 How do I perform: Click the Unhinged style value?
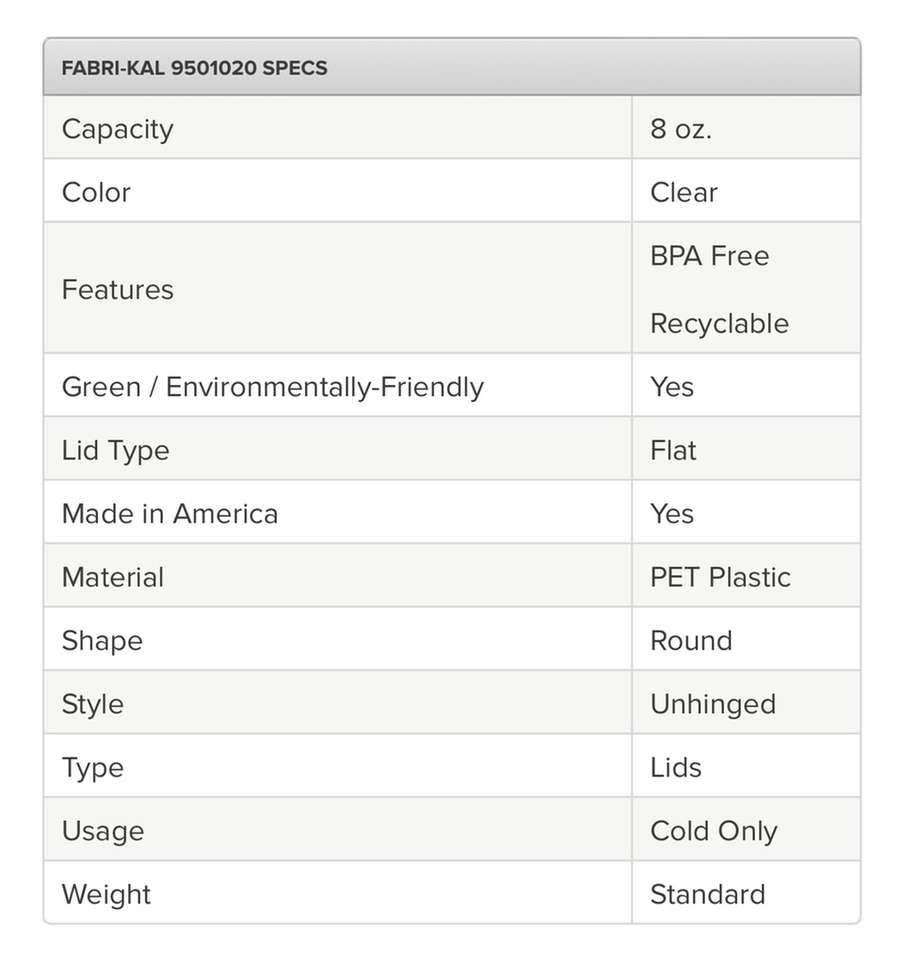click(713, 704)
